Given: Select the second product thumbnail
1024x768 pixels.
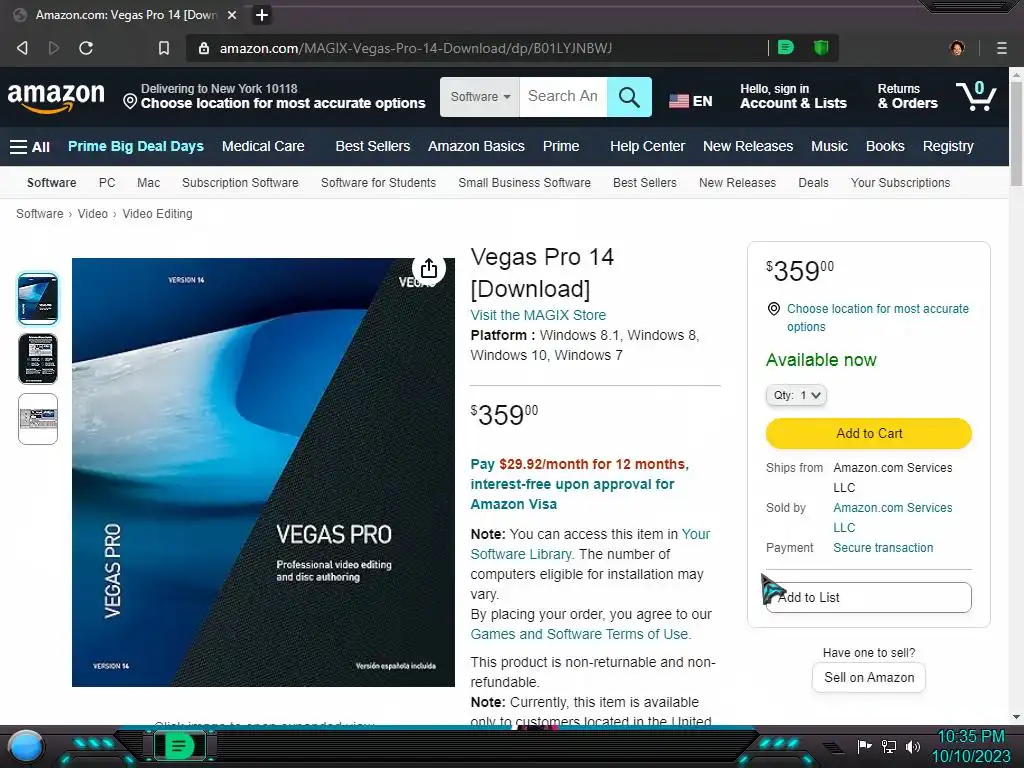Looking at the screenshot, I should pos(38,359).
